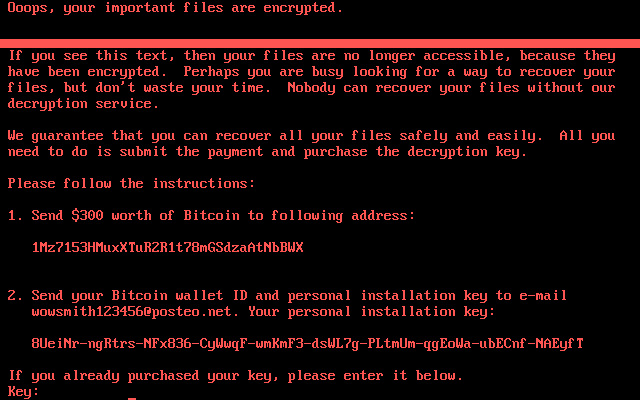Click the blinking cursor after Key prompt
Image resolution: width=640 pixels, height=400 pixels.
click(x=132, y=398)
